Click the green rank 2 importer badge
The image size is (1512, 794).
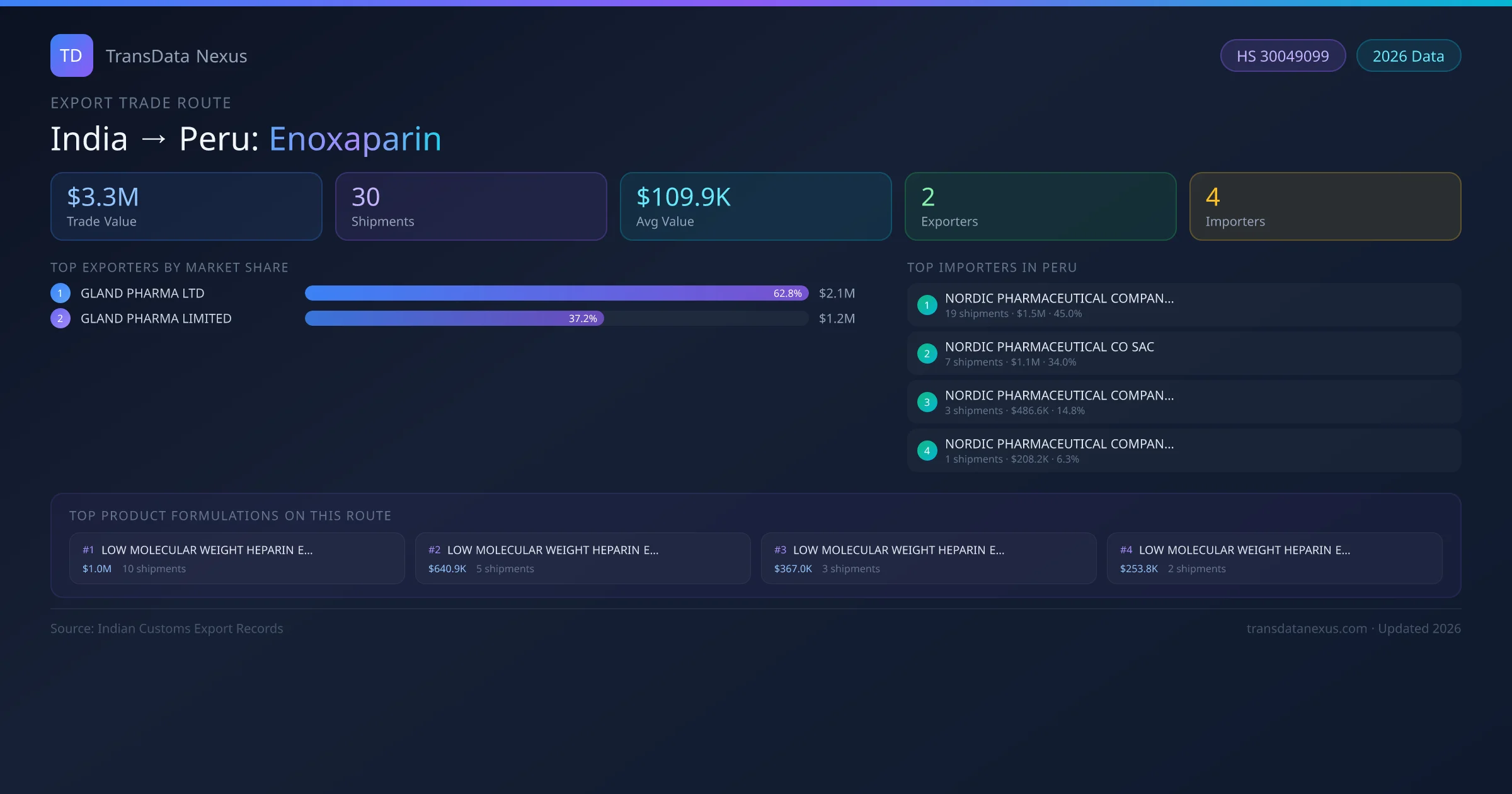click(927, 354)
